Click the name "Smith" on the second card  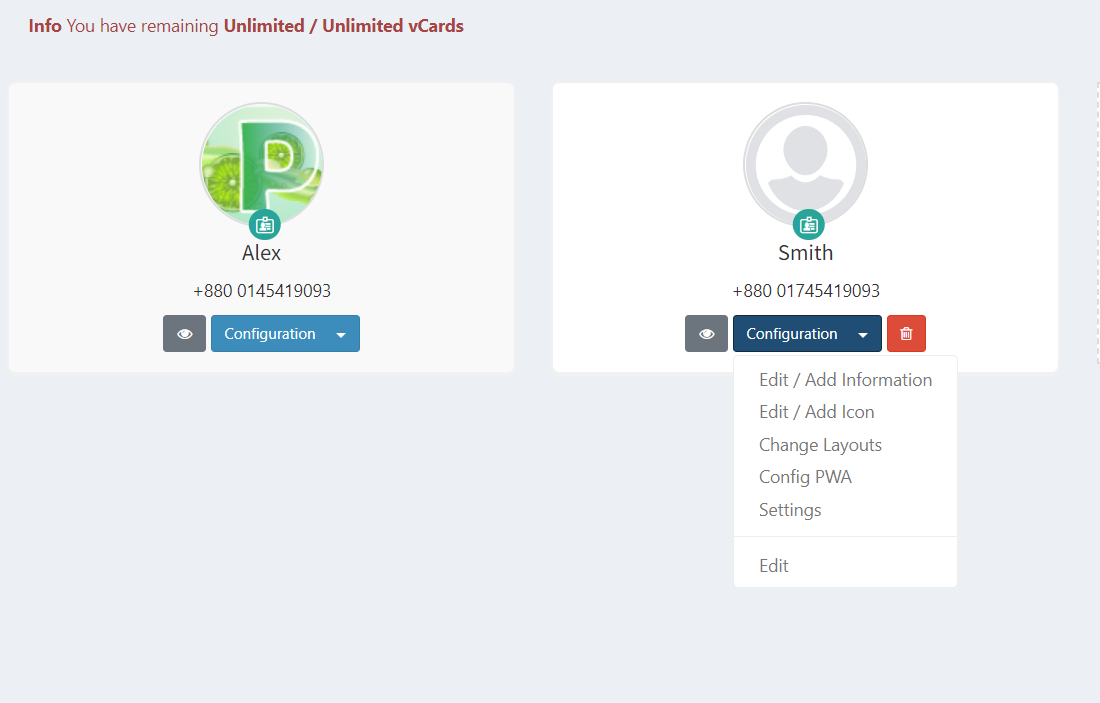click(x=805, y=253)
